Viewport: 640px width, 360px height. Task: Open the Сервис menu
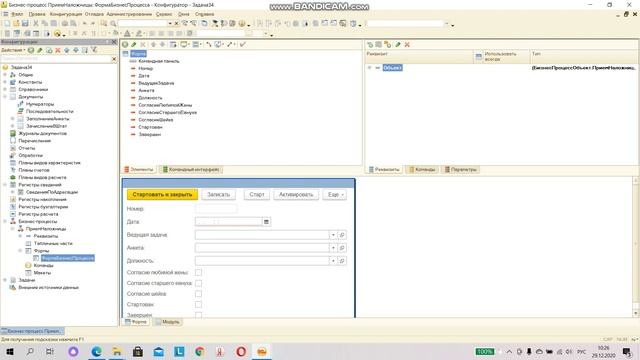[164, 14]
